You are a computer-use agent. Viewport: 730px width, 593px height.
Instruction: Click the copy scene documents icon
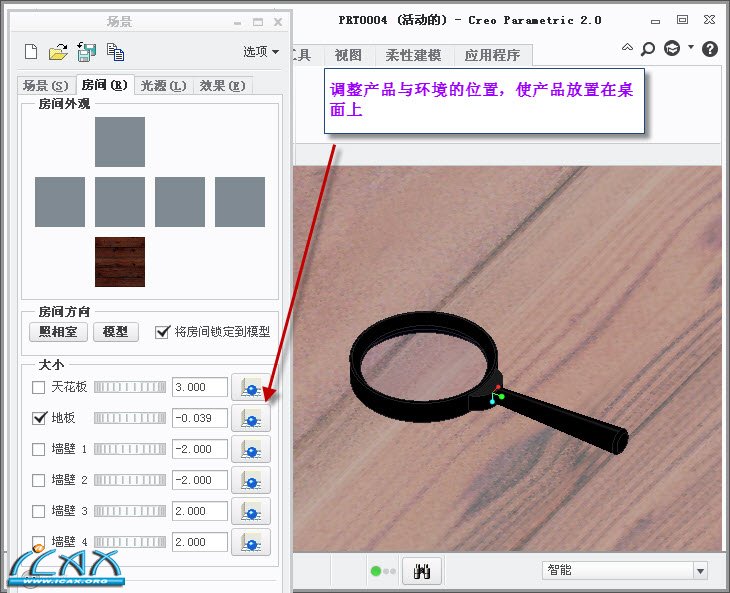(x=115, y=52)
